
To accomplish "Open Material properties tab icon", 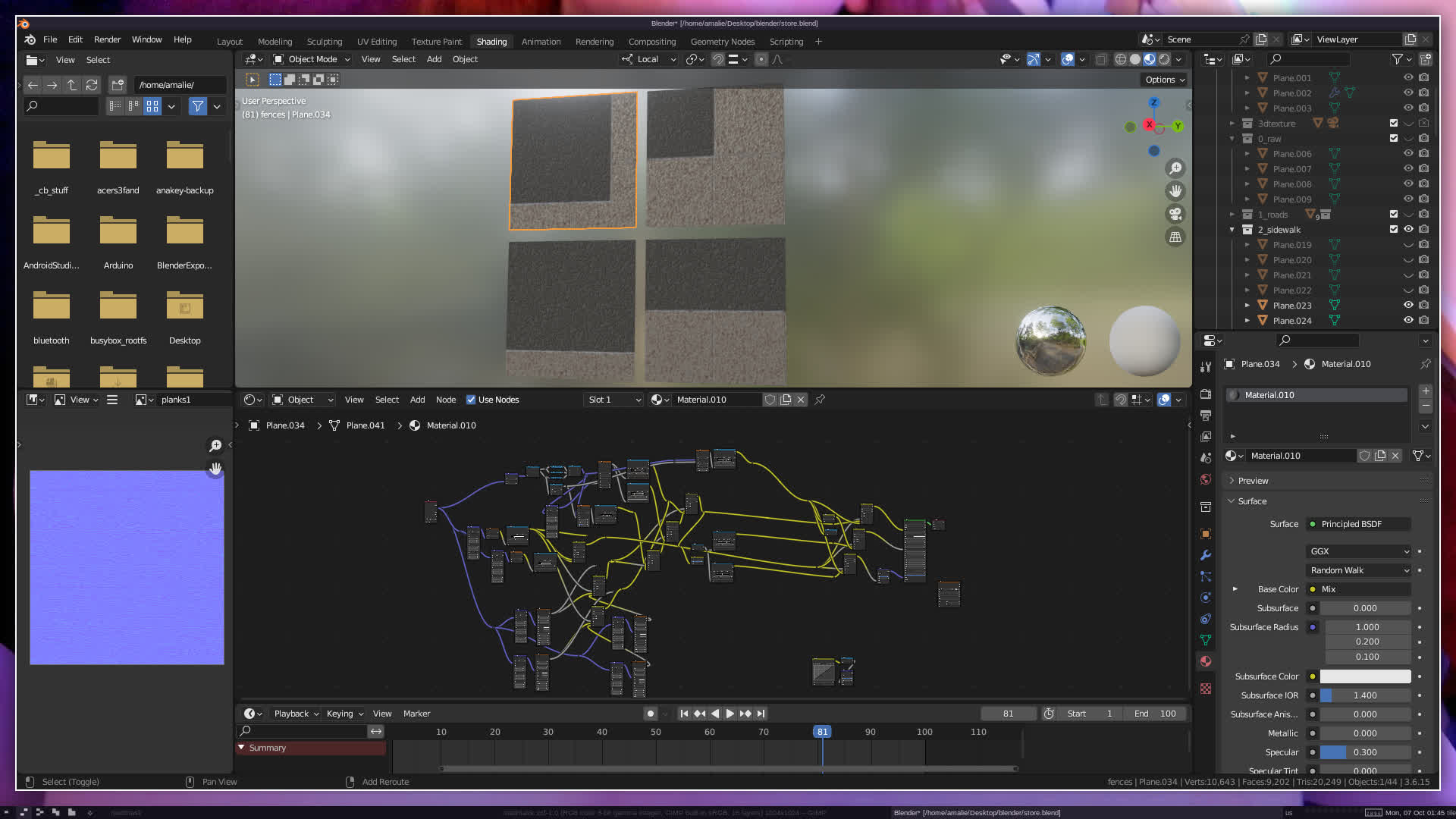I will point(1206,661).
